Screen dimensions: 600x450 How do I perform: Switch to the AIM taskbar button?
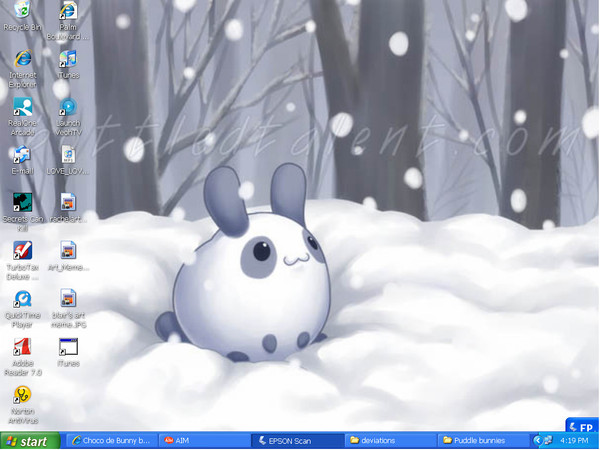(x=205, y=441)
